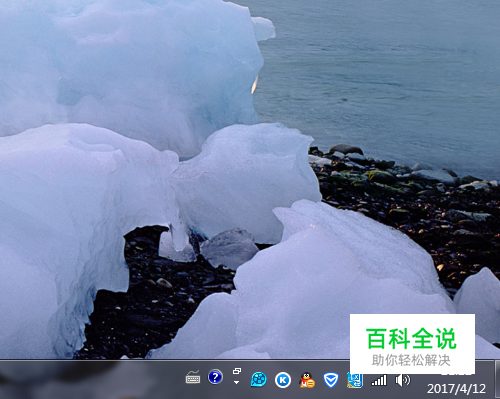Screen dimensions: 500x399
Task: Click the blue question mark help icon
Action: click(x=215, y=377)
